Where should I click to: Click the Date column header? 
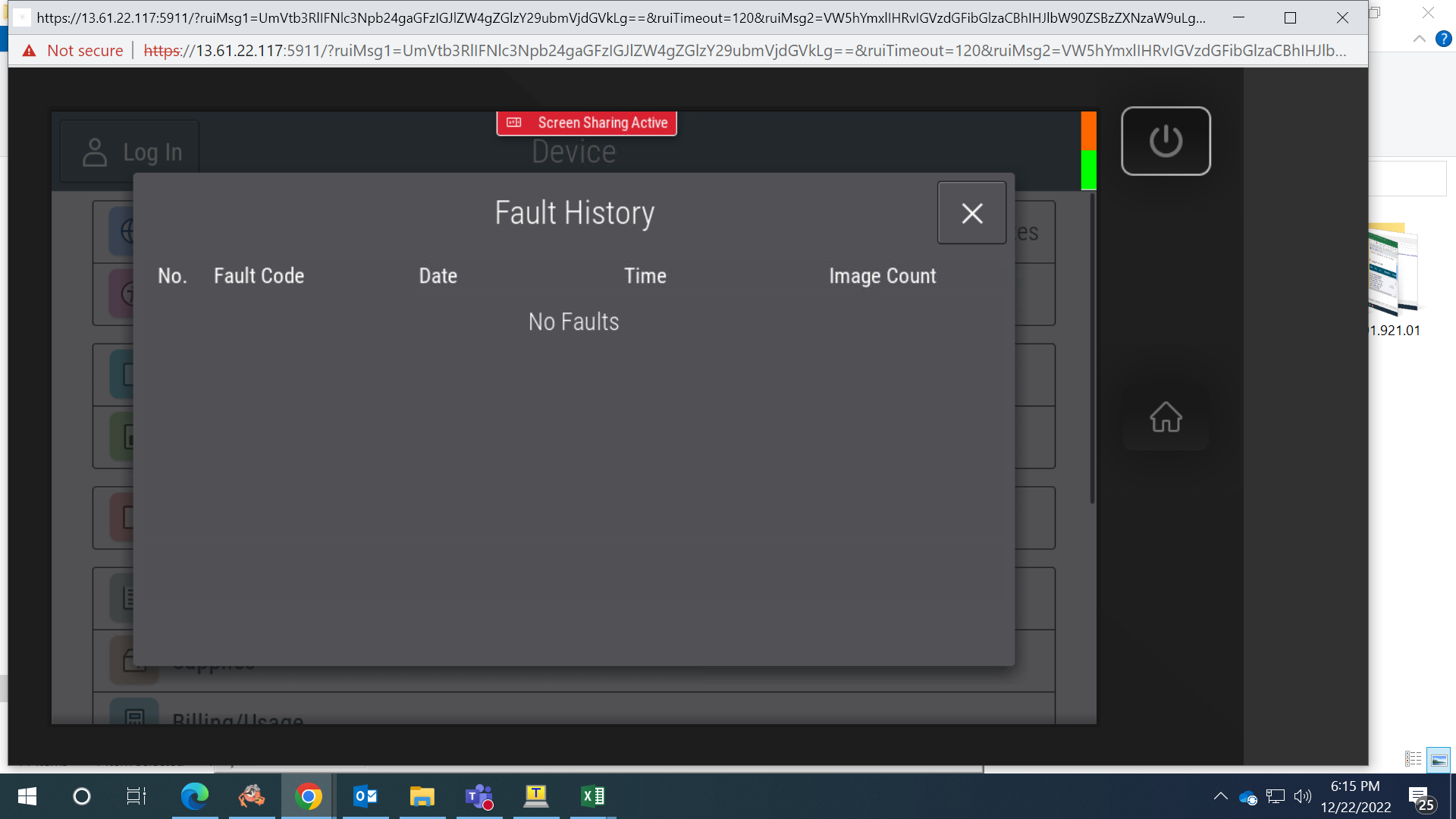coord(438,276)
